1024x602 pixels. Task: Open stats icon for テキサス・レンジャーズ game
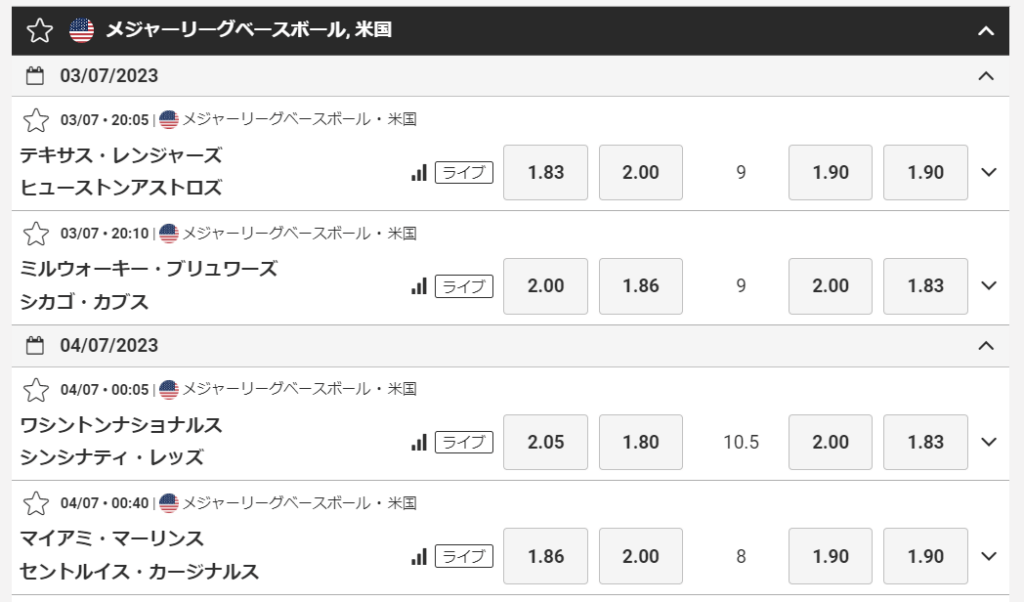coord(419,172)
